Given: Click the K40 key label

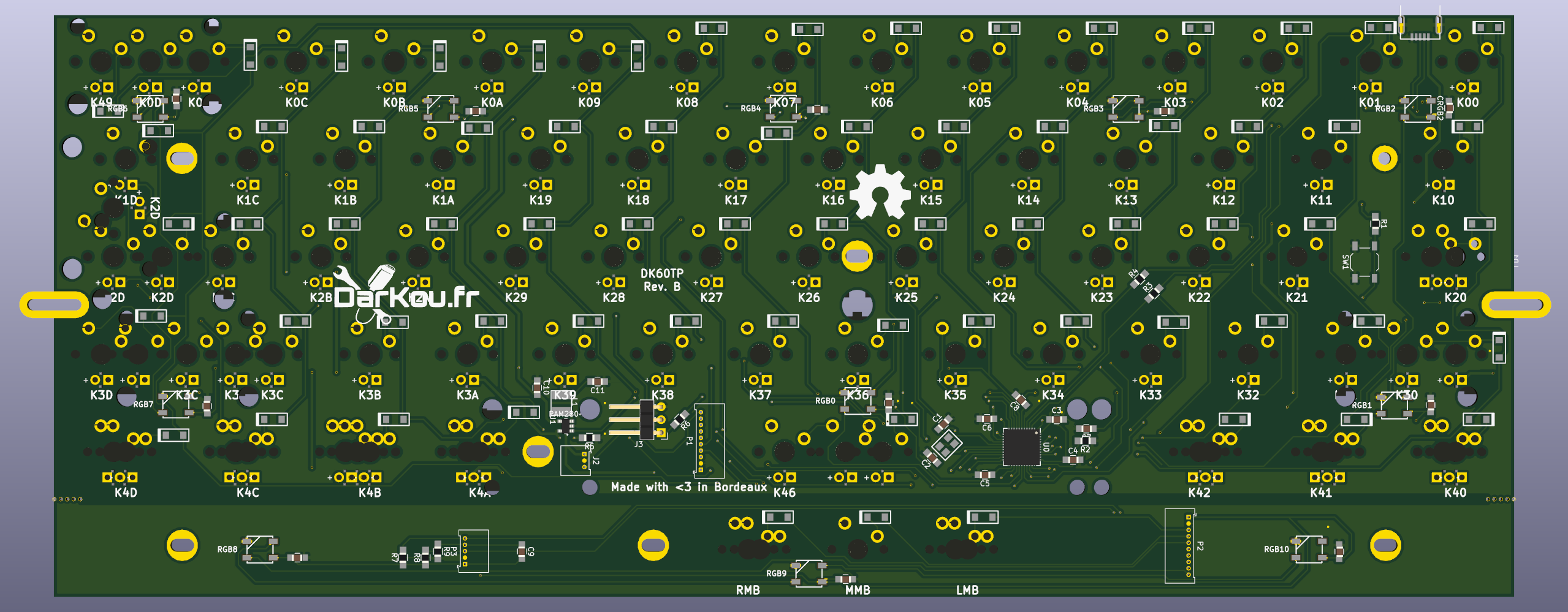Looking at the screenshot, I should click(1455, 492).
